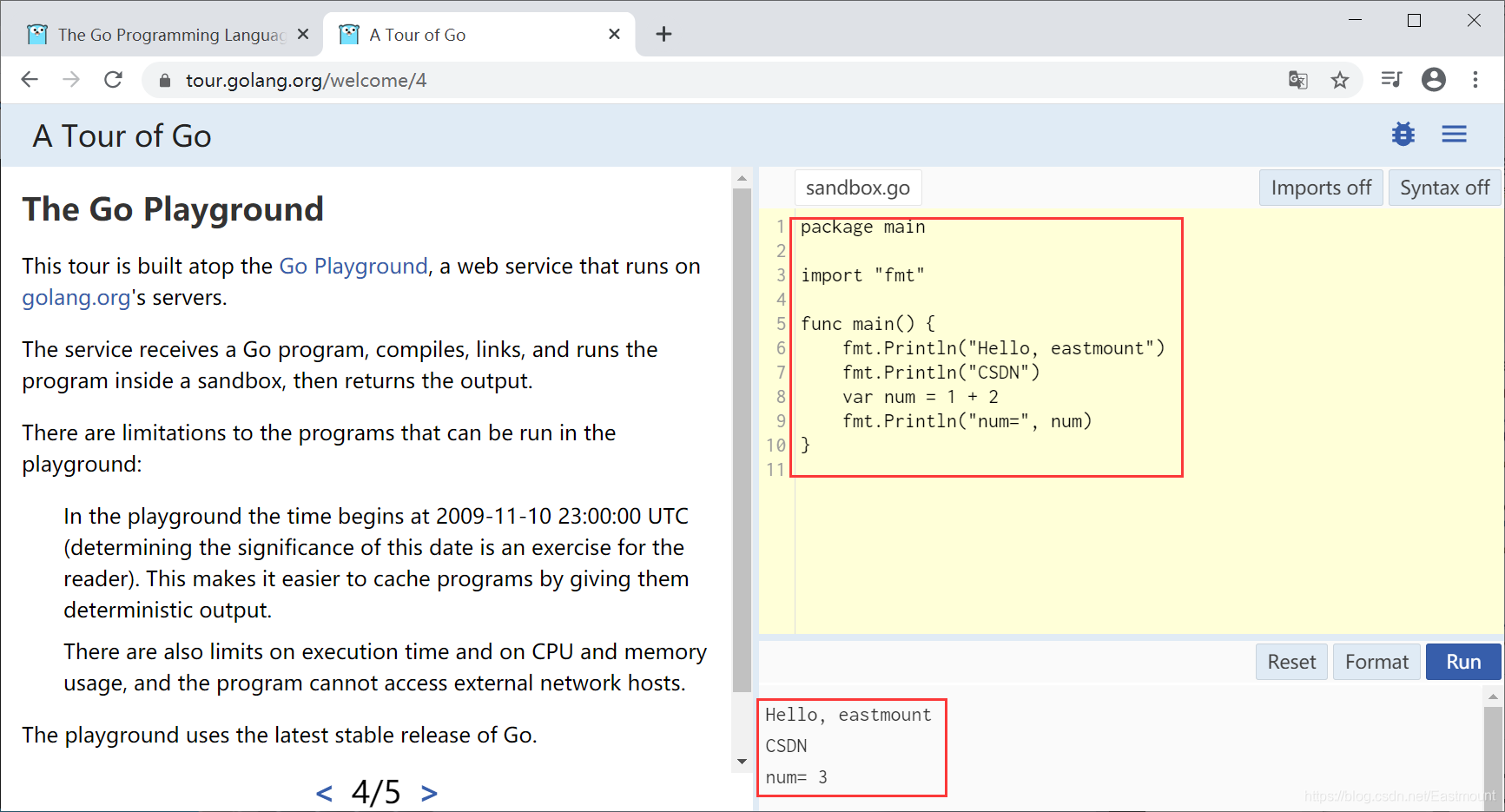Image resolution: width=1505 pixels, height=812 pixels.
Task: Switch to The Go Programming Language tab
Action: (170, 35)
